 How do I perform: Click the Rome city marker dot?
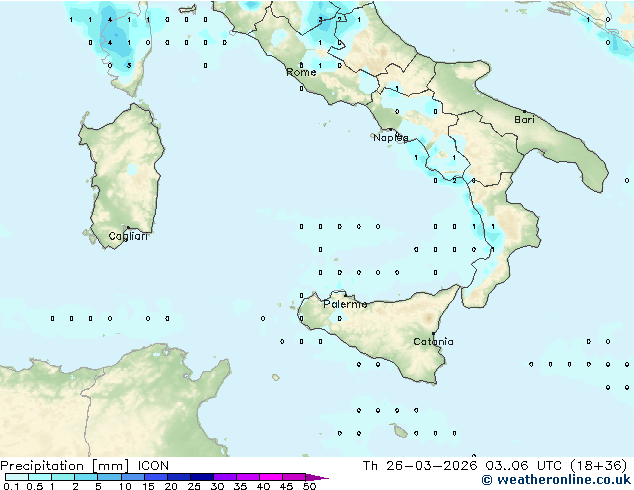pyautogui.click(x=301, y=65)
